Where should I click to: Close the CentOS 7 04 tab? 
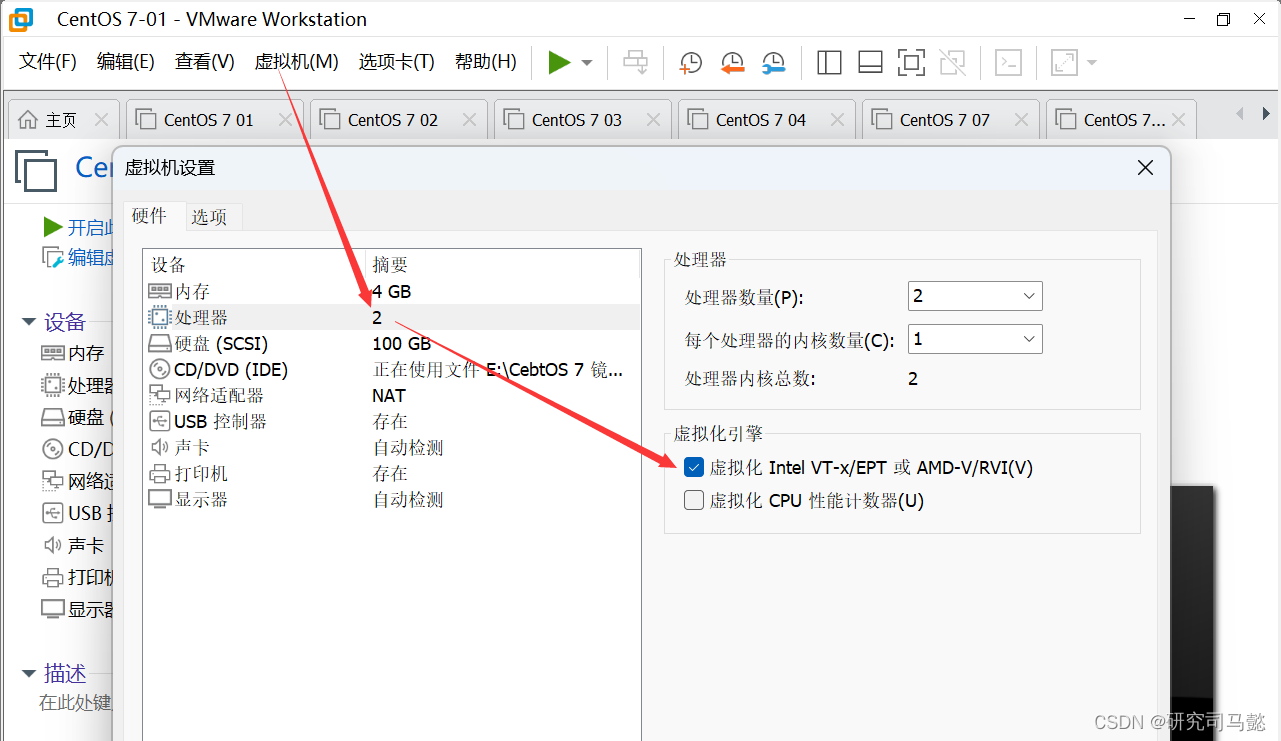pyautogui.click(x=837, y=120)
